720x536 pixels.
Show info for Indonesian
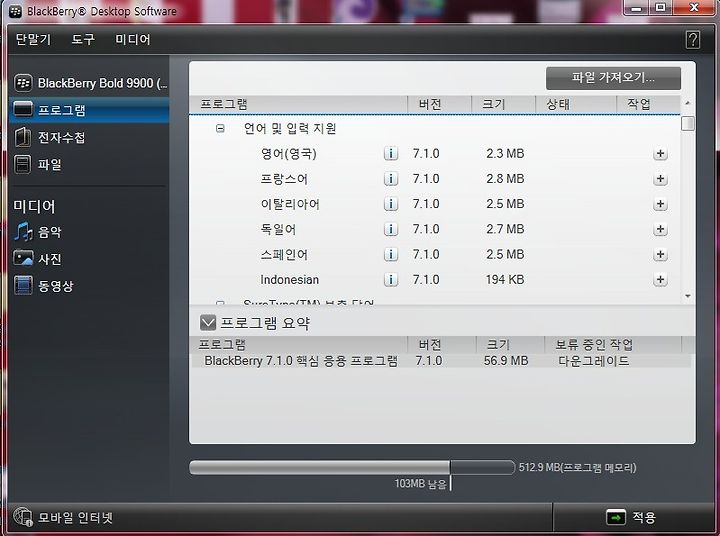click(x=391, y=280)
